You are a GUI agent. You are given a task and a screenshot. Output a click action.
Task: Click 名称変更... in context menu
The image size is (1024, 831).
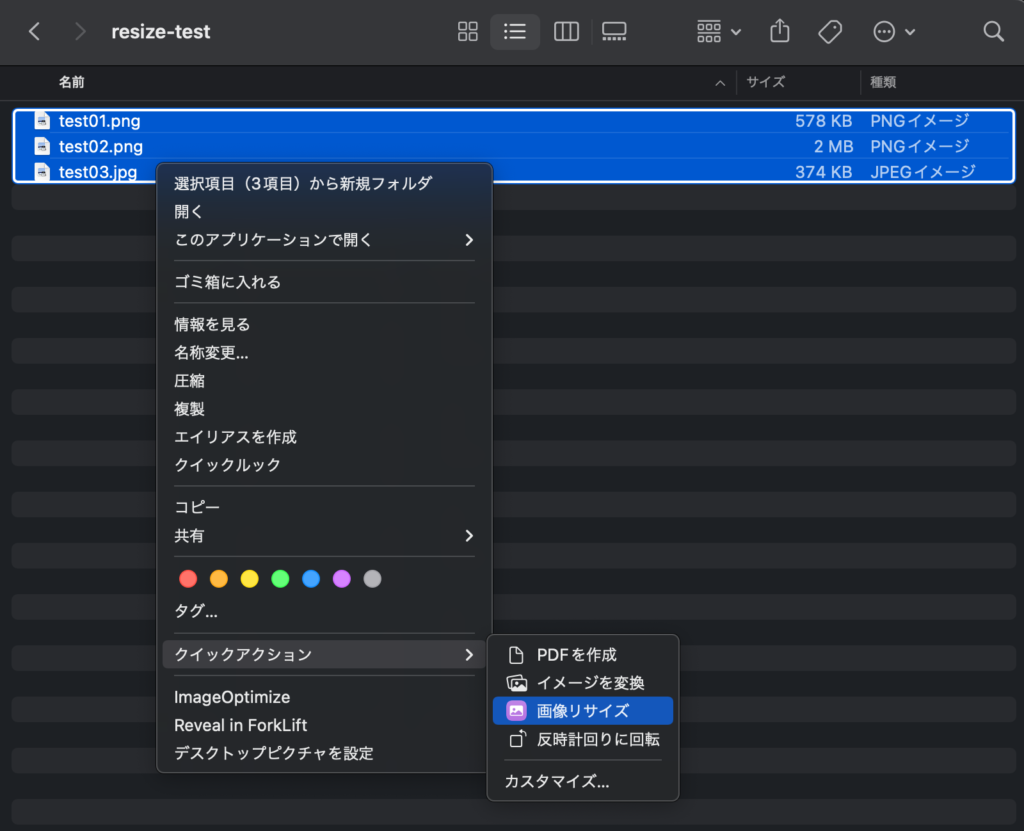(x=211, y=353)
